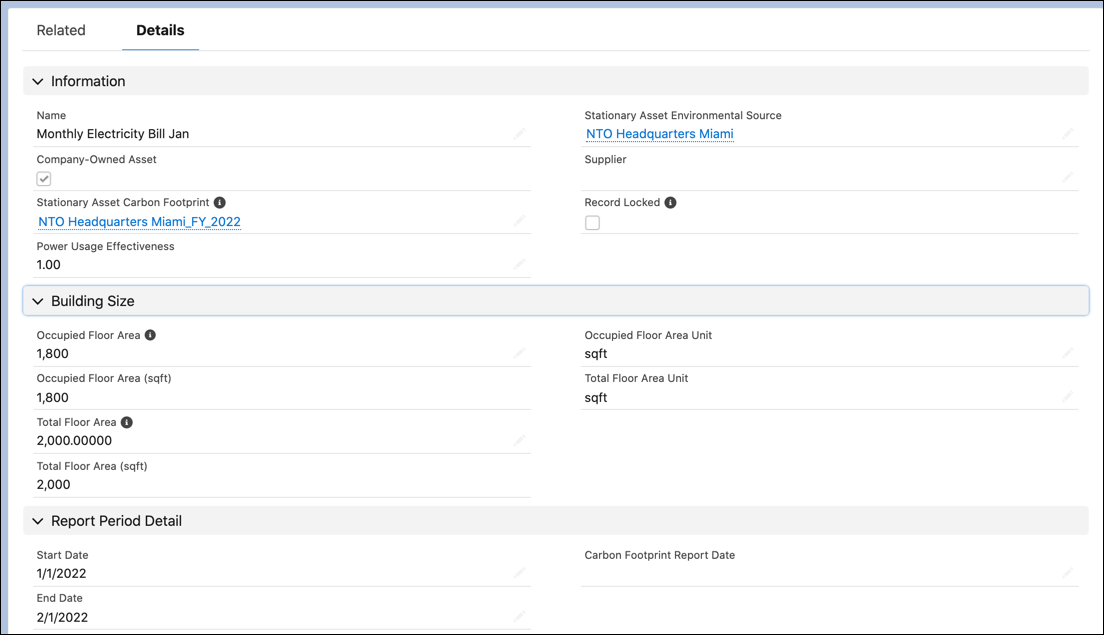Edit Total Floor Area Unit pencil icon

click(x=1067, y=396)
